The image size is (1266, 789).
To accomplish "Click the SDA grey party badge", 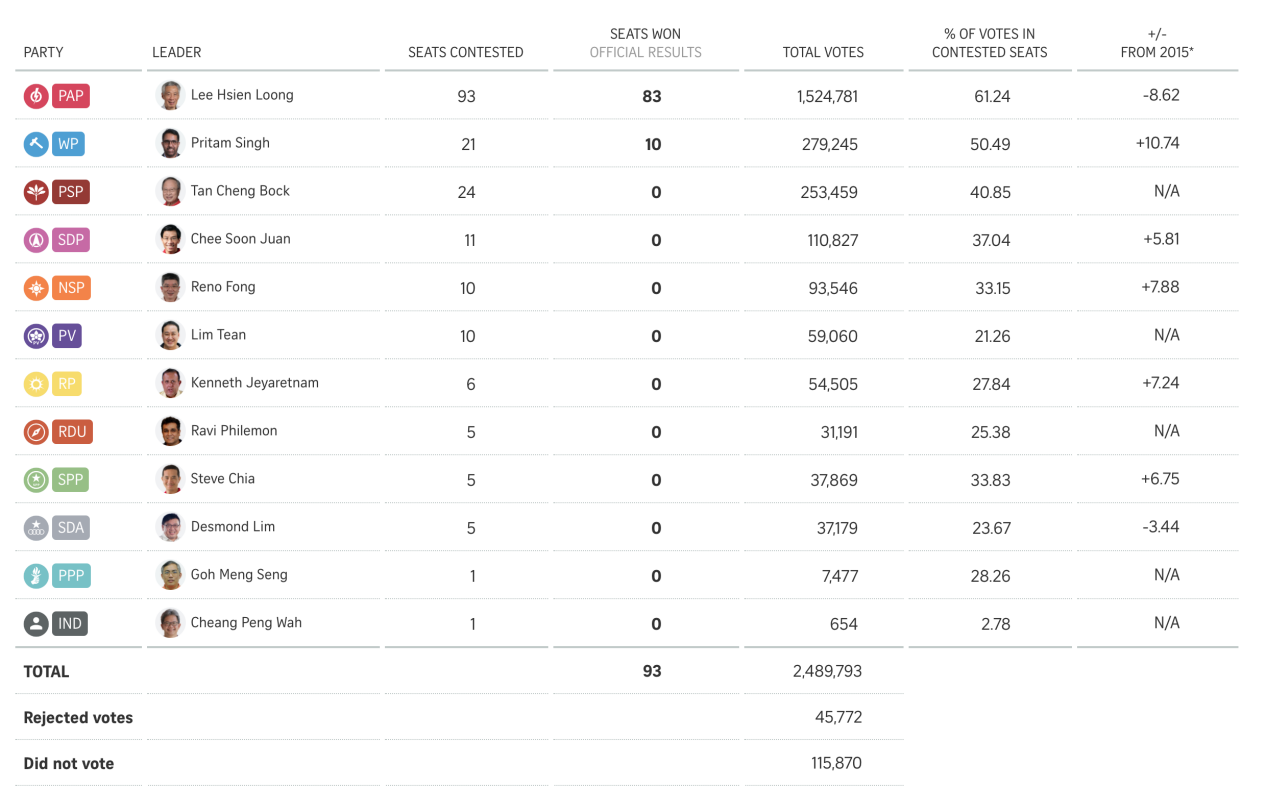I will click(x=70, y=528).
